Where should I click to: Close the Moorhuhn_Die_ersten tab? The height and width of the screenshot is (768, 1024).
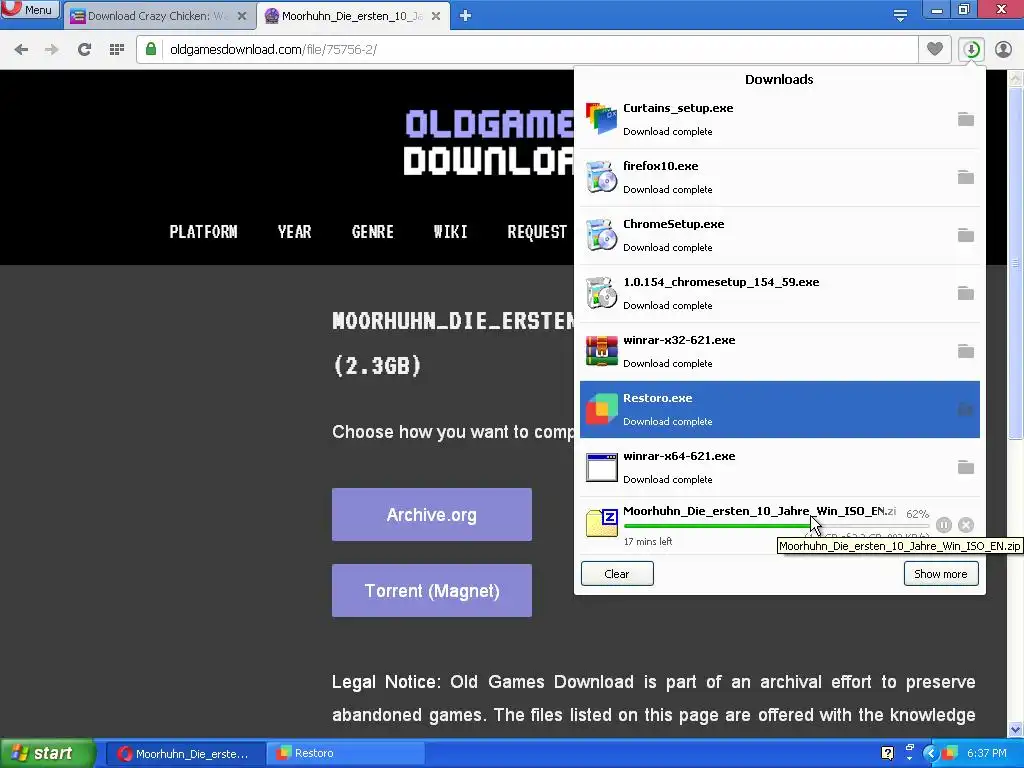(x=436, y=16)
